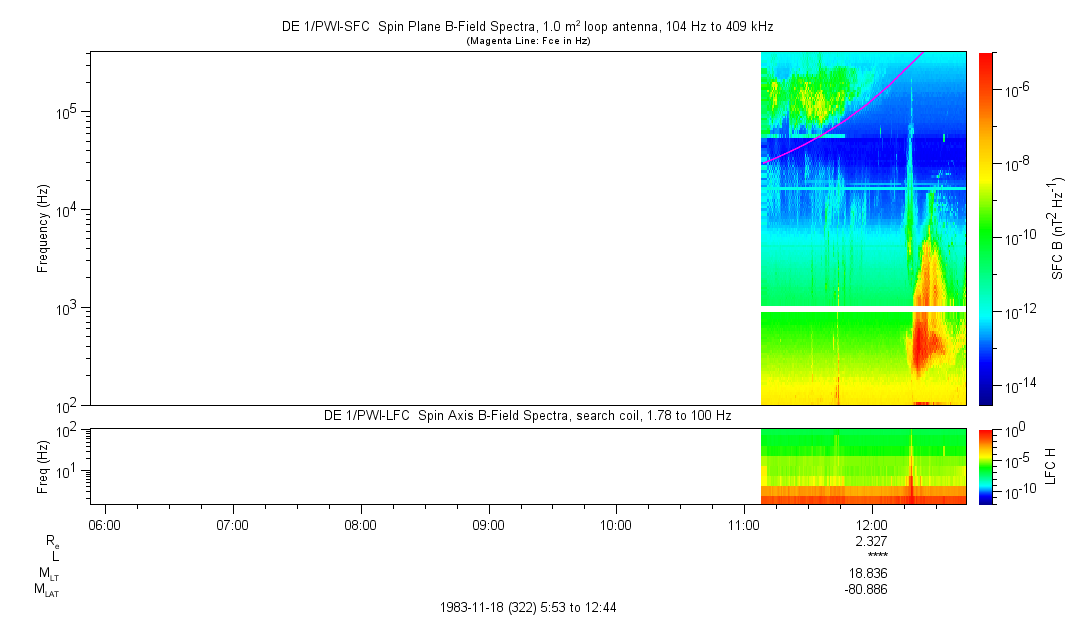The height and width of the screenshot is (620, 1083).
Task: Click the SFC B color bar unit label
Action: tap(1057, 228)
